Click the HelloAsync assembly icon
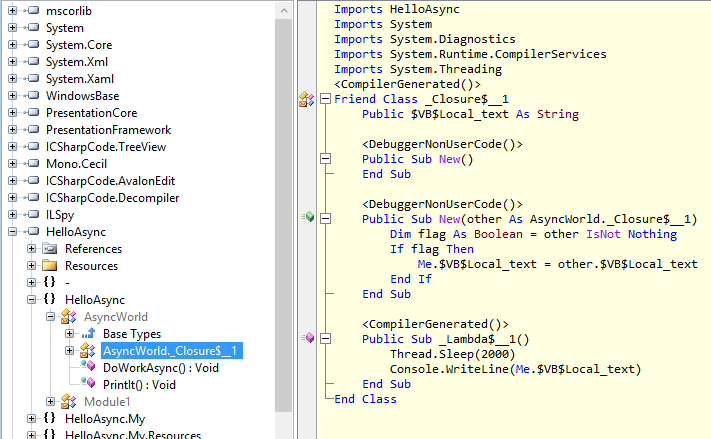711x439 pixels. (33, 231)
